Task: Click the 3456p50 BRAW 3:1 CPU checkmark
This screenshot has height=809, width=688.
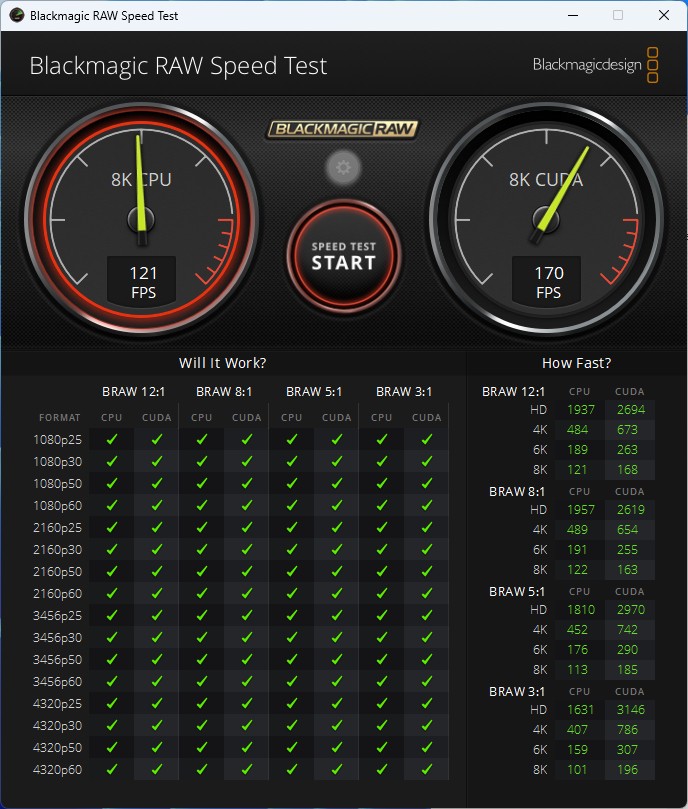Action: click(x=381, y=659)
